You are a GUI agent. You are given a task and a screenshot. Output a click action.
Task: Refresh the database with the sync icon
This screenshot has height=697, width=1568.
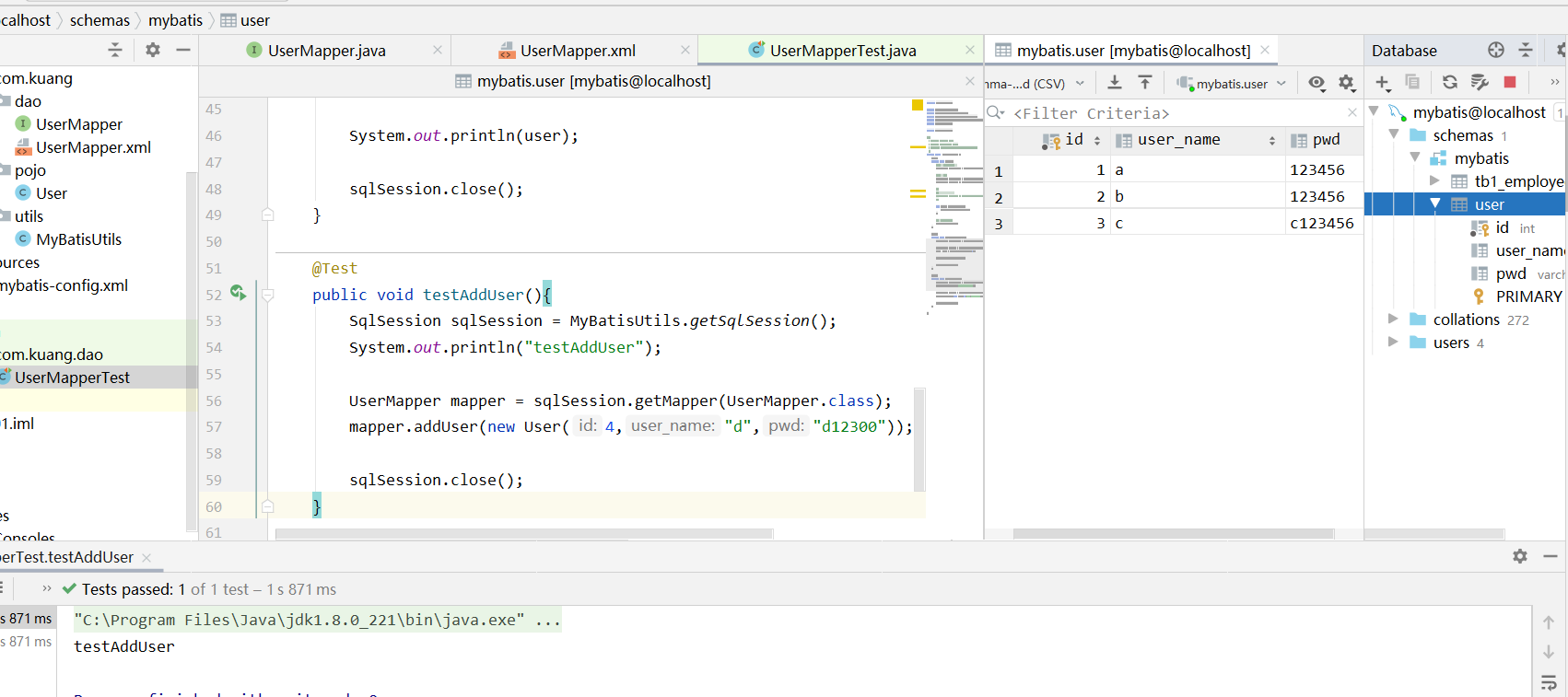point(1450,82)
